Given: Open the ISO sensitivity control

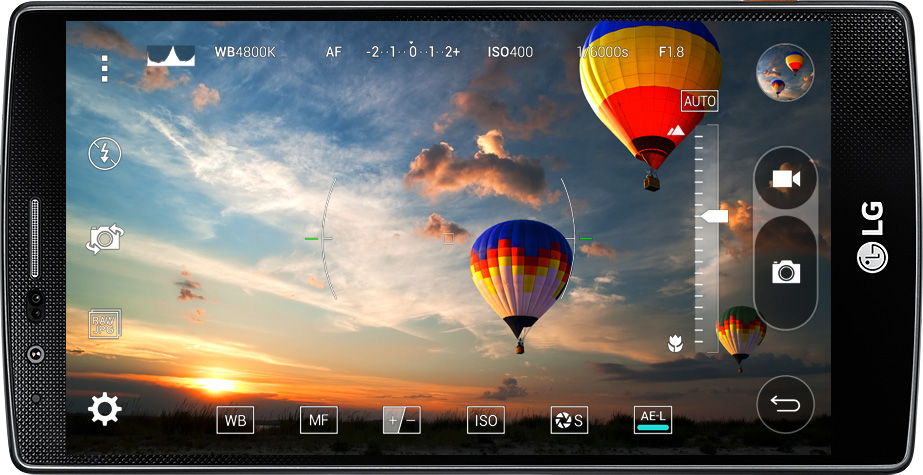Looking at the screenshot, I should (x=486, y=421).
